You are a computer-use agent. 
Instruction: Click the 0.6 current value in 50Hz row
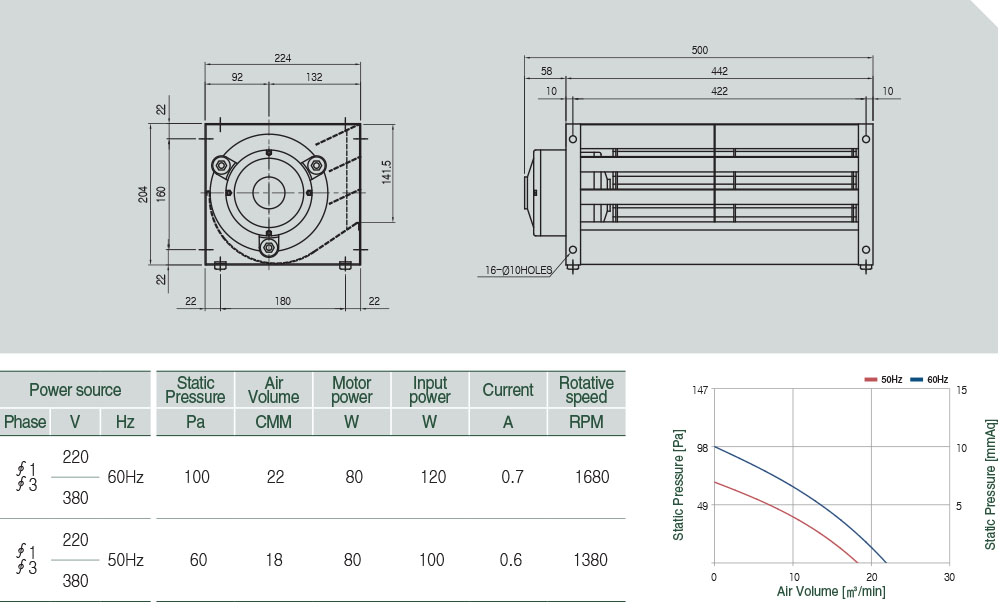(510, 560)
